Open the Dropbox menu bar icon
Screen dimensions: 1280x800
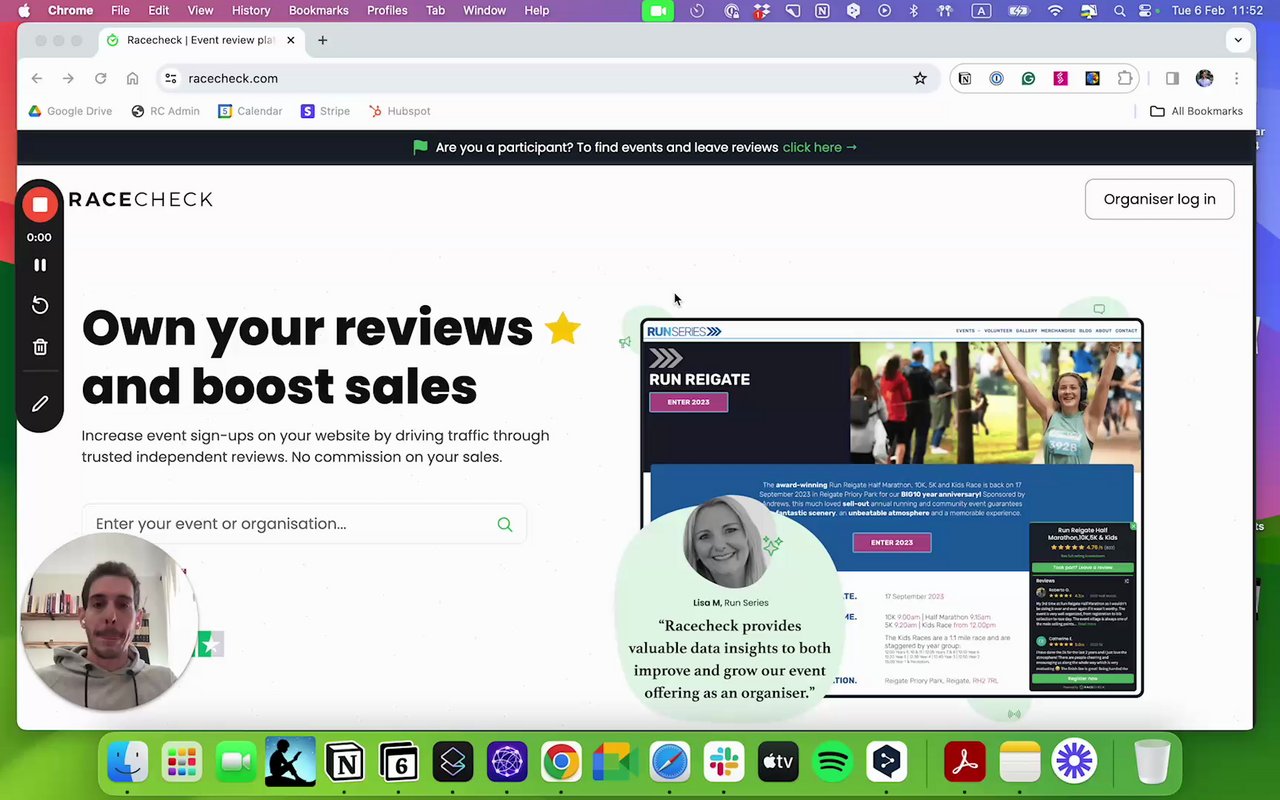coord(762,10)
